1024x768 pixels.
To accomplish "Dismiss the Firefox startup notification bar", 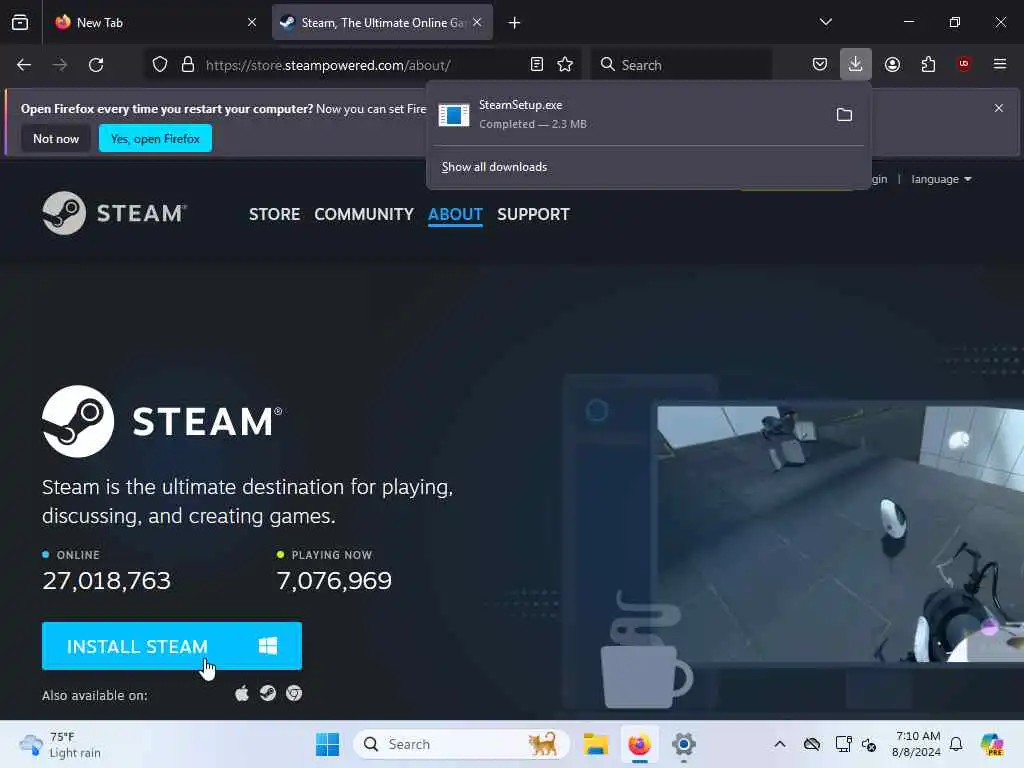I will [x=999, y=108].
